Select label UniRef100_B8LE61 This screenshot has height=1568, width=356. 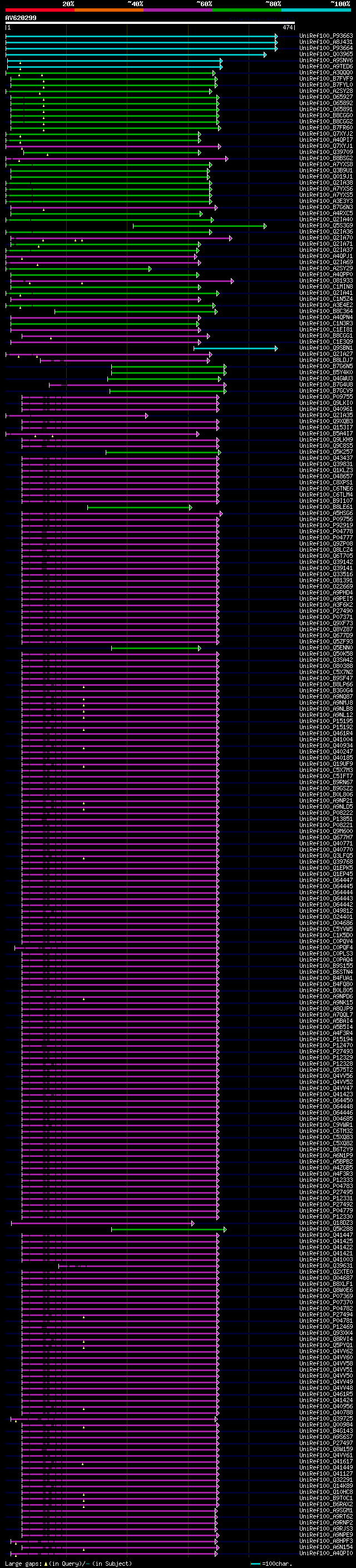pos(326,507)
